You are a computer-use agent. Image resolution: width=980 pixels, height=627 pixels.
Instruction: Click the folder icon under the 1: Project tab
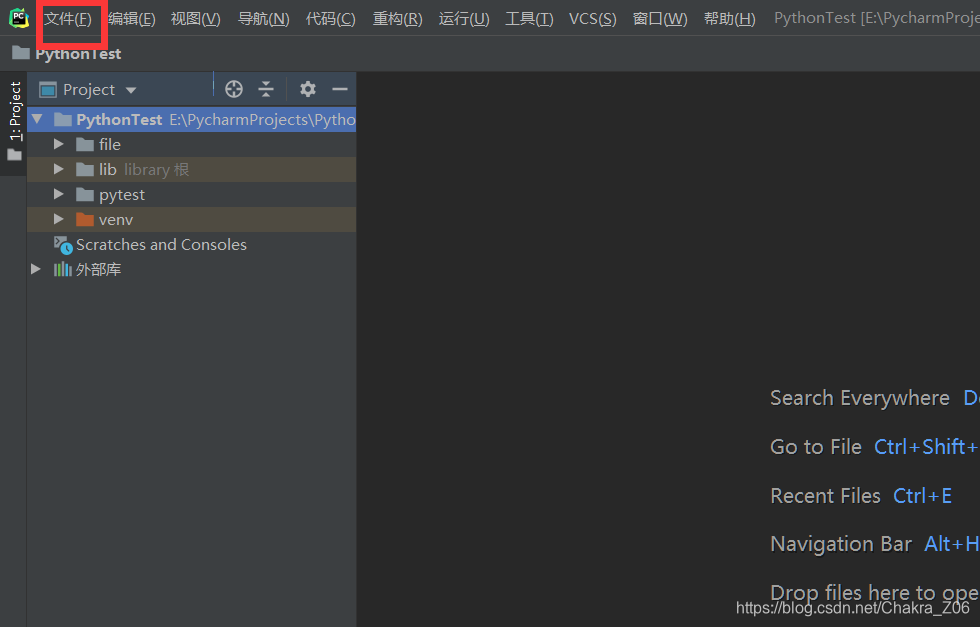point(14,154)
